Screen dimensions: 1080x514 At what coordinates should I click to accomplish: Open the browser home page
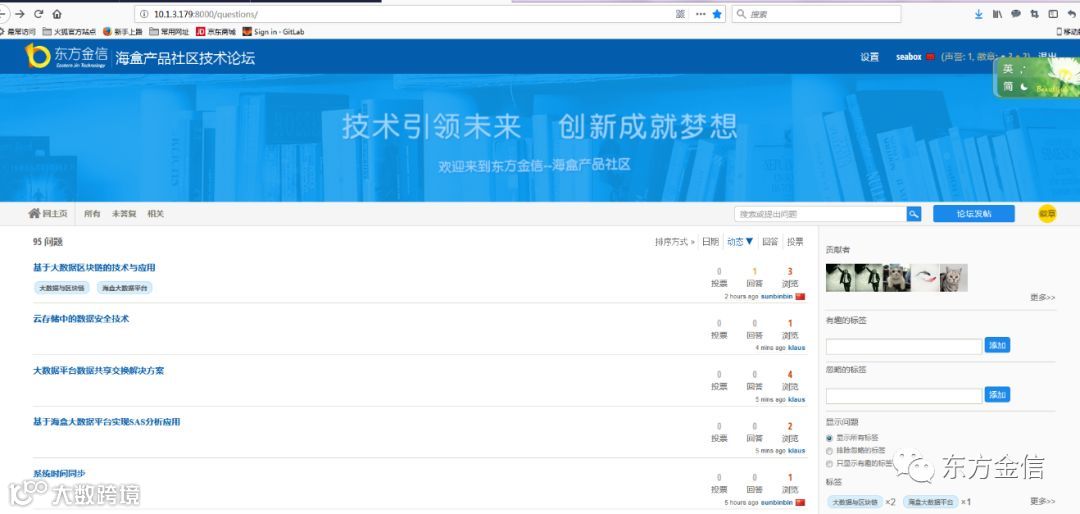point(56,14)
